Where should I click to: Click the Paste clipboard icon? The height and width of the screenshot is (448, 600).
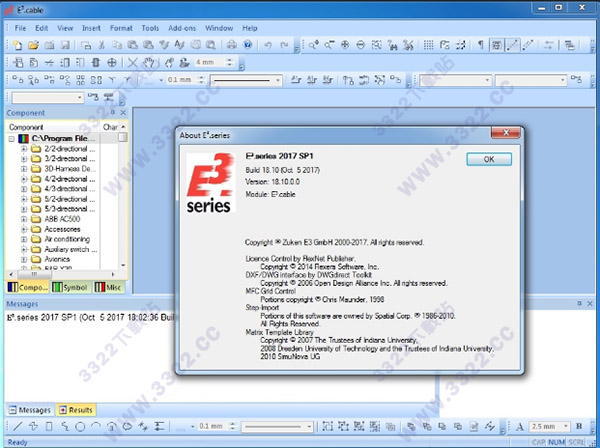click(132, 45)
